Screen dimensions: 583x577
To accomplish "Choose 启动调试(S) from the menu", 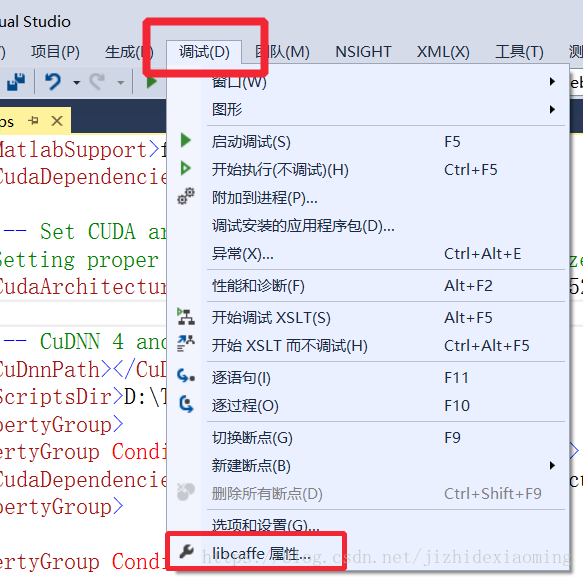I will 368,142.
